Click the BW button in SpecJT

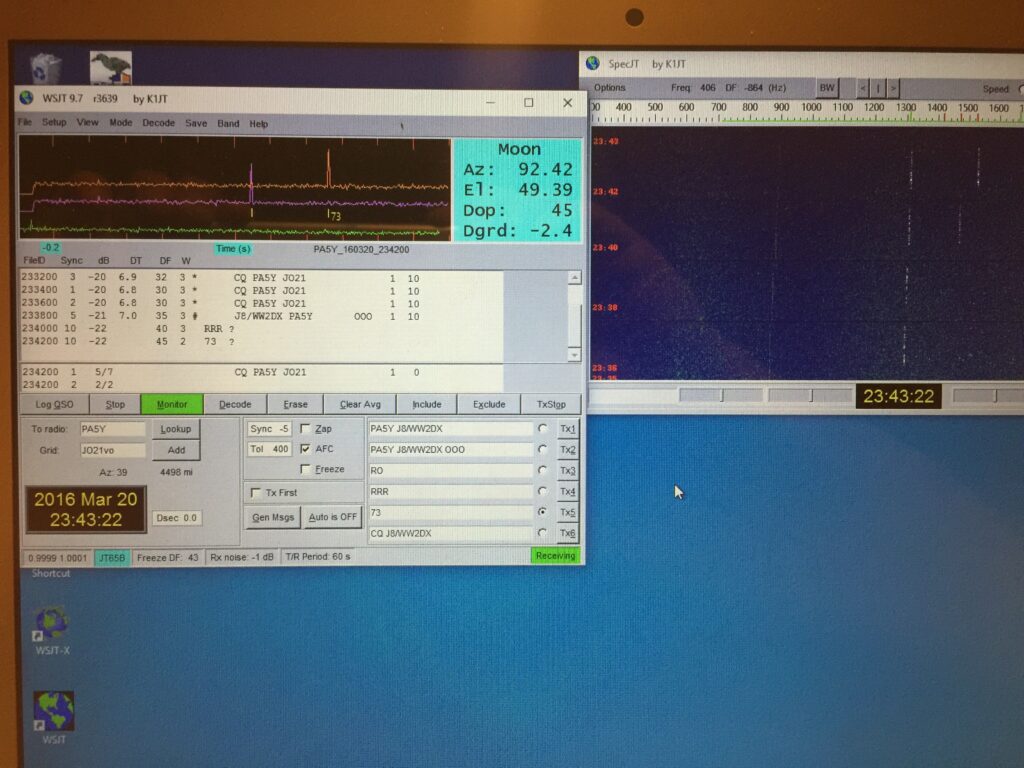point(827,88)
